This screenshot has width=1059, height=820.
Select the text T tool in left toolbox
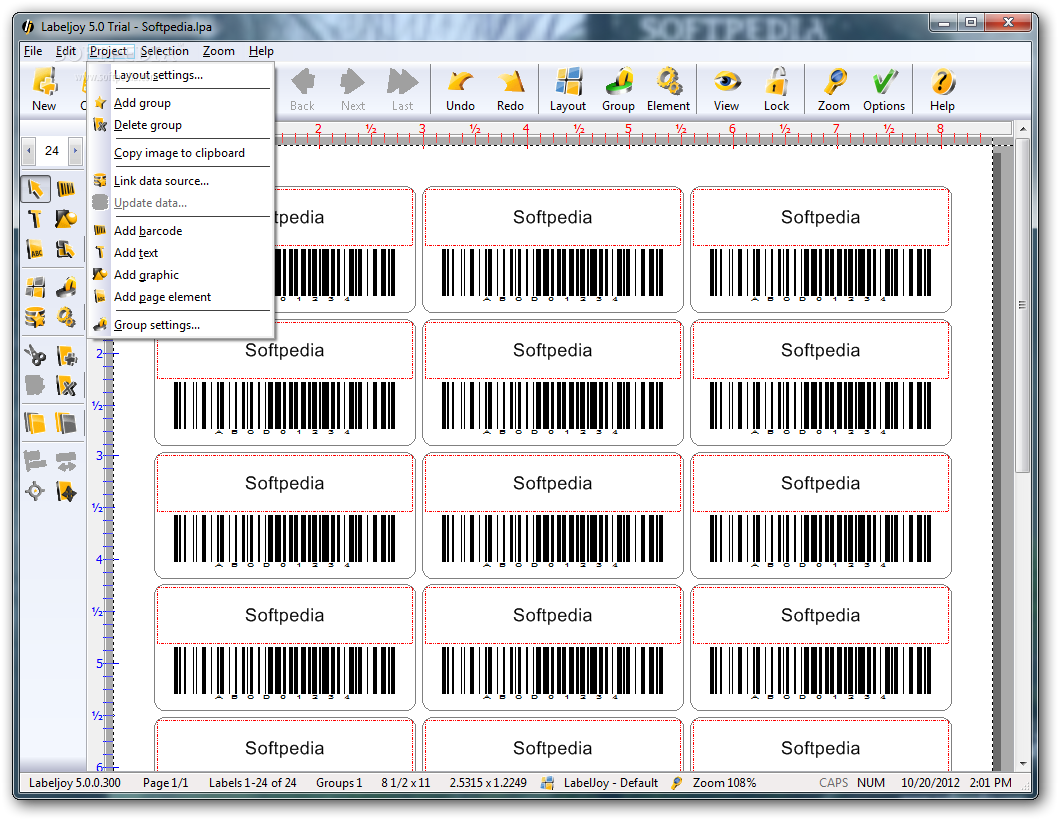35,219
